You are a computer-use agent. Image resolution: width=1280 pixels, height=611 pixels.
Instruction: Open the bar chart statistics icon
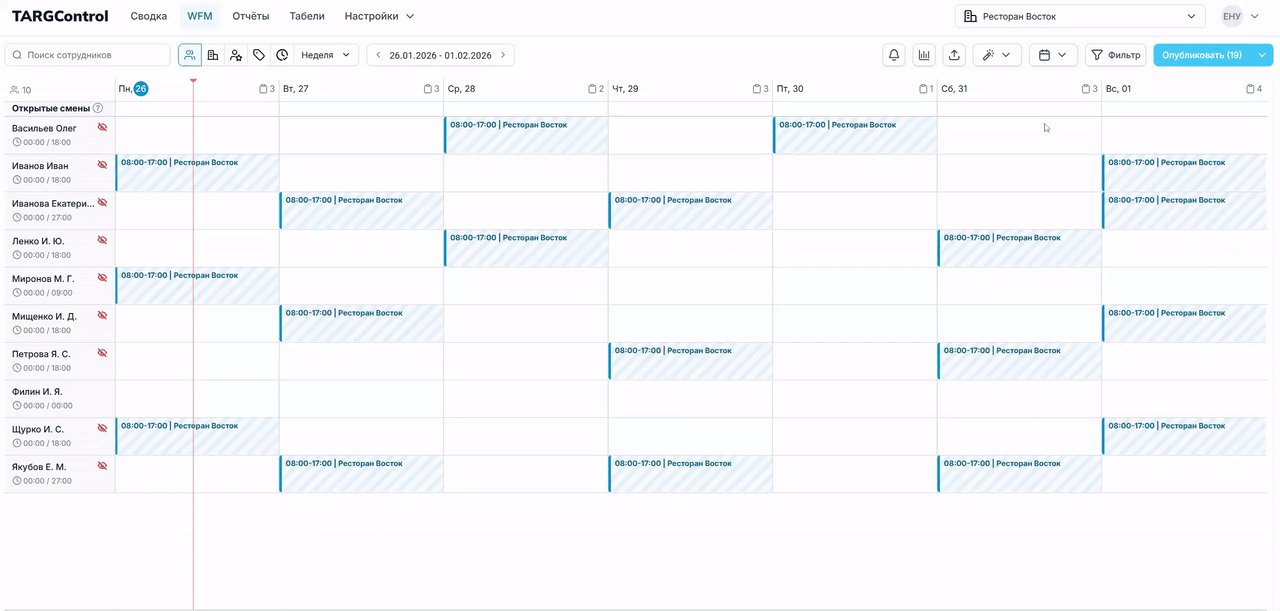924,55
